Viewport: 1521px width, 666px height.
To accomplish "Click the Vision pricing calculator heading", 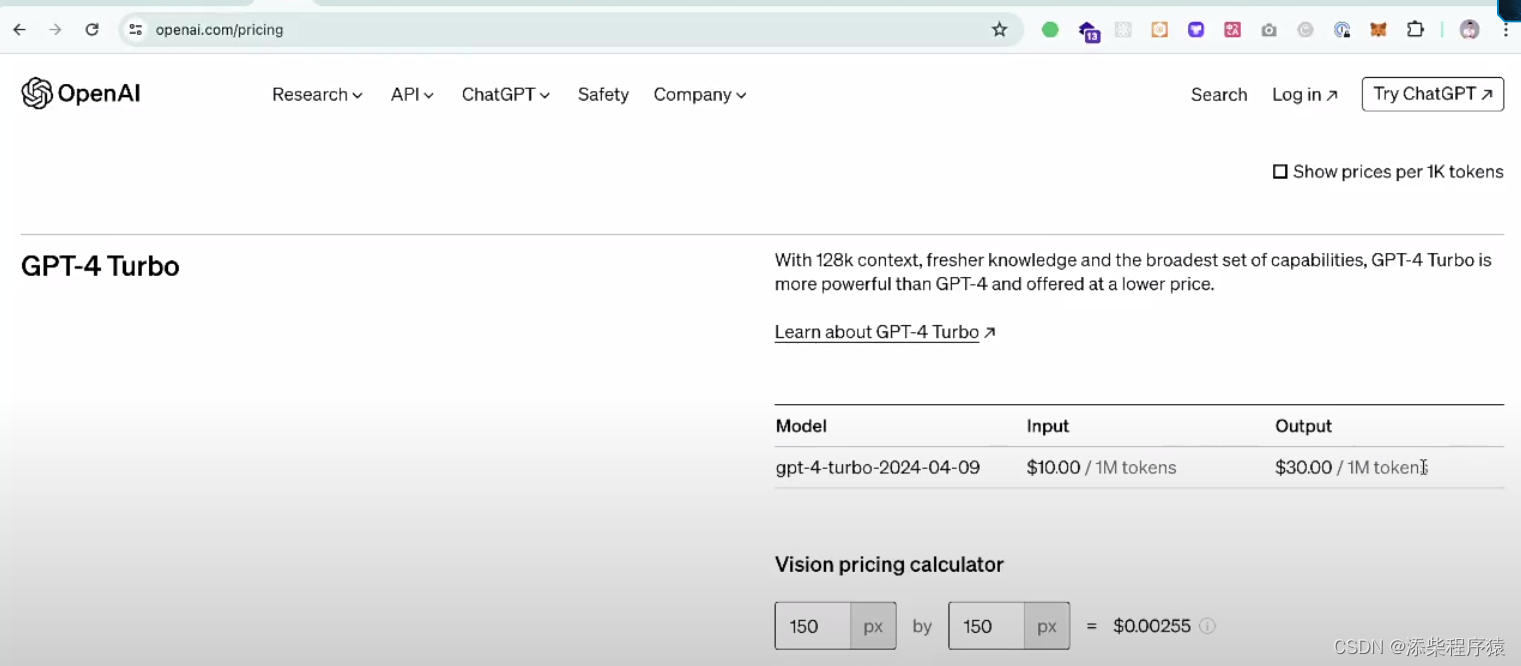I will pos(889,565).
